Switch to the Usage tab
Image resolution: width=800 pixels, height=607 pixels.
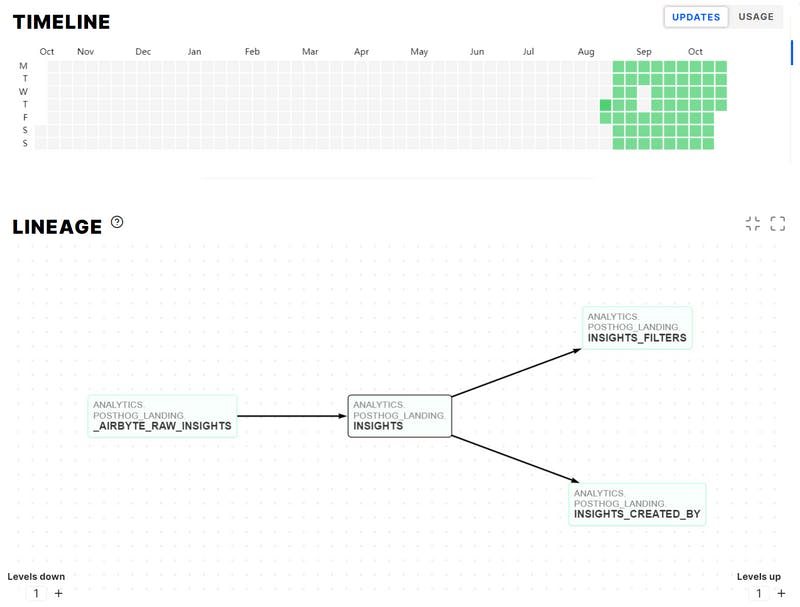(x=756, y=17)
